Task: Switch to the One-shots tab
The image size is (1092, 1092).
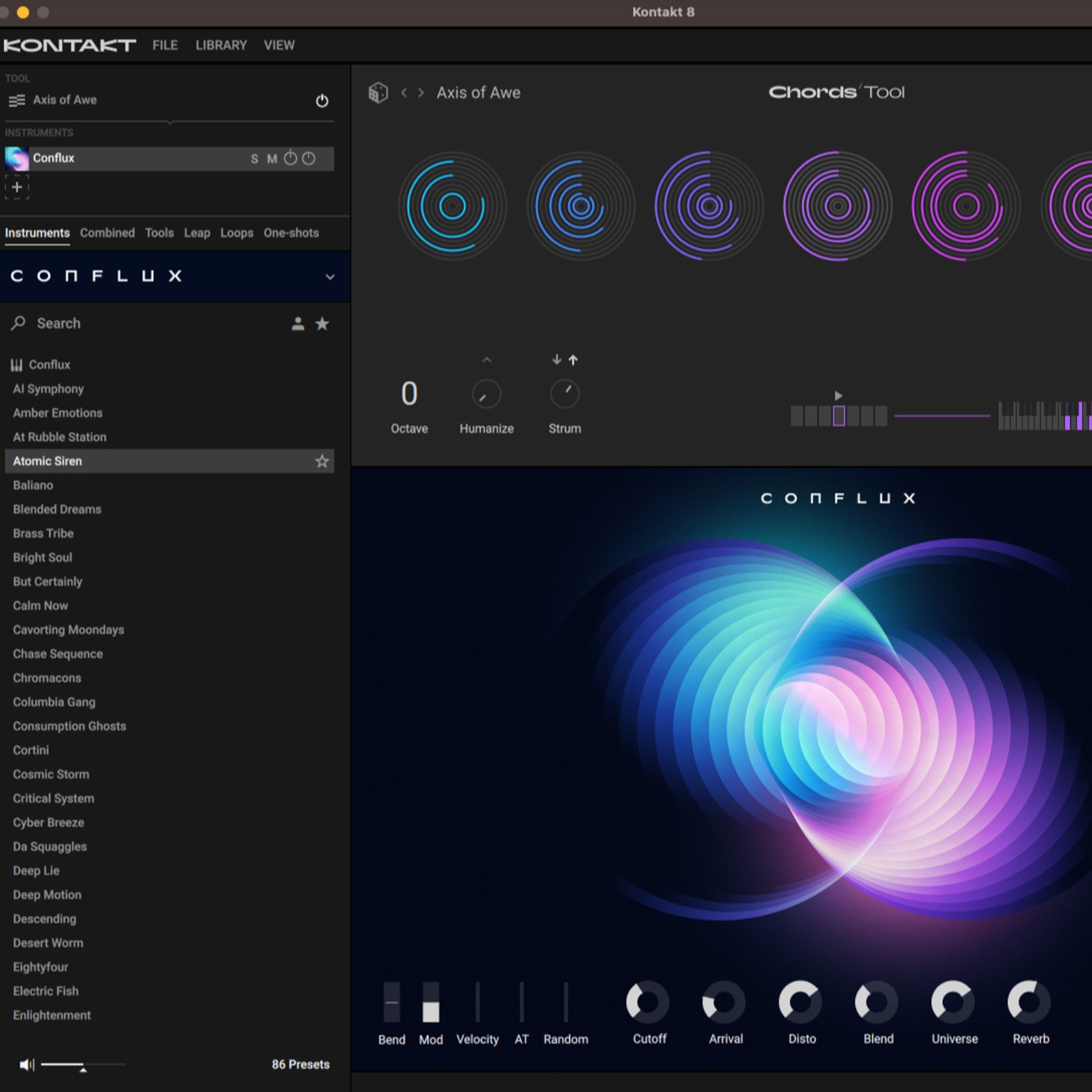Action: point(291,233)
